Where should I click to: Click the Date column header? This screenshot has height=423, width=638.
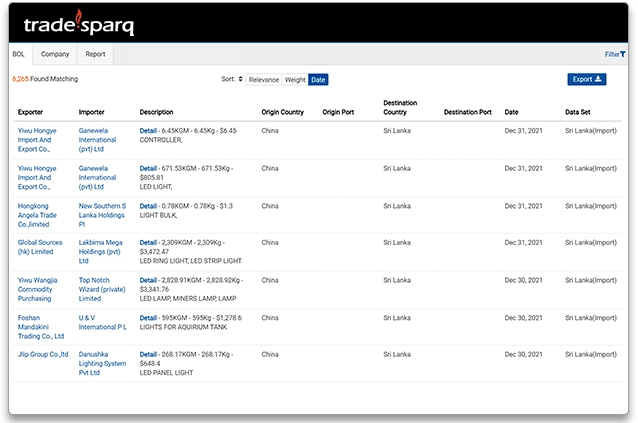[x=511, y=112]
